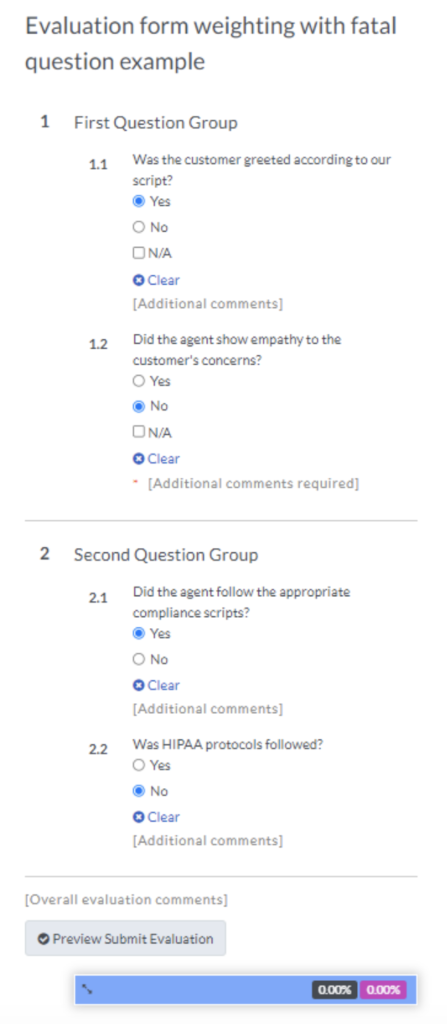Click the Clear x icon for question 1.2
The height and width of the screenshot is (1024, 447).
(138, 459)
